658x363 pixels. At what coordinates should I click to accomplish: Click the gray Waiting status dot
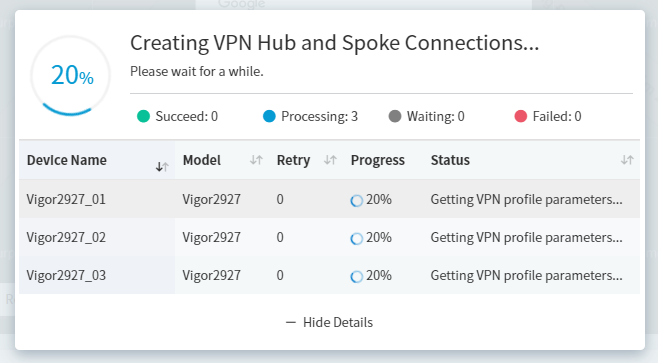(395, 116)
